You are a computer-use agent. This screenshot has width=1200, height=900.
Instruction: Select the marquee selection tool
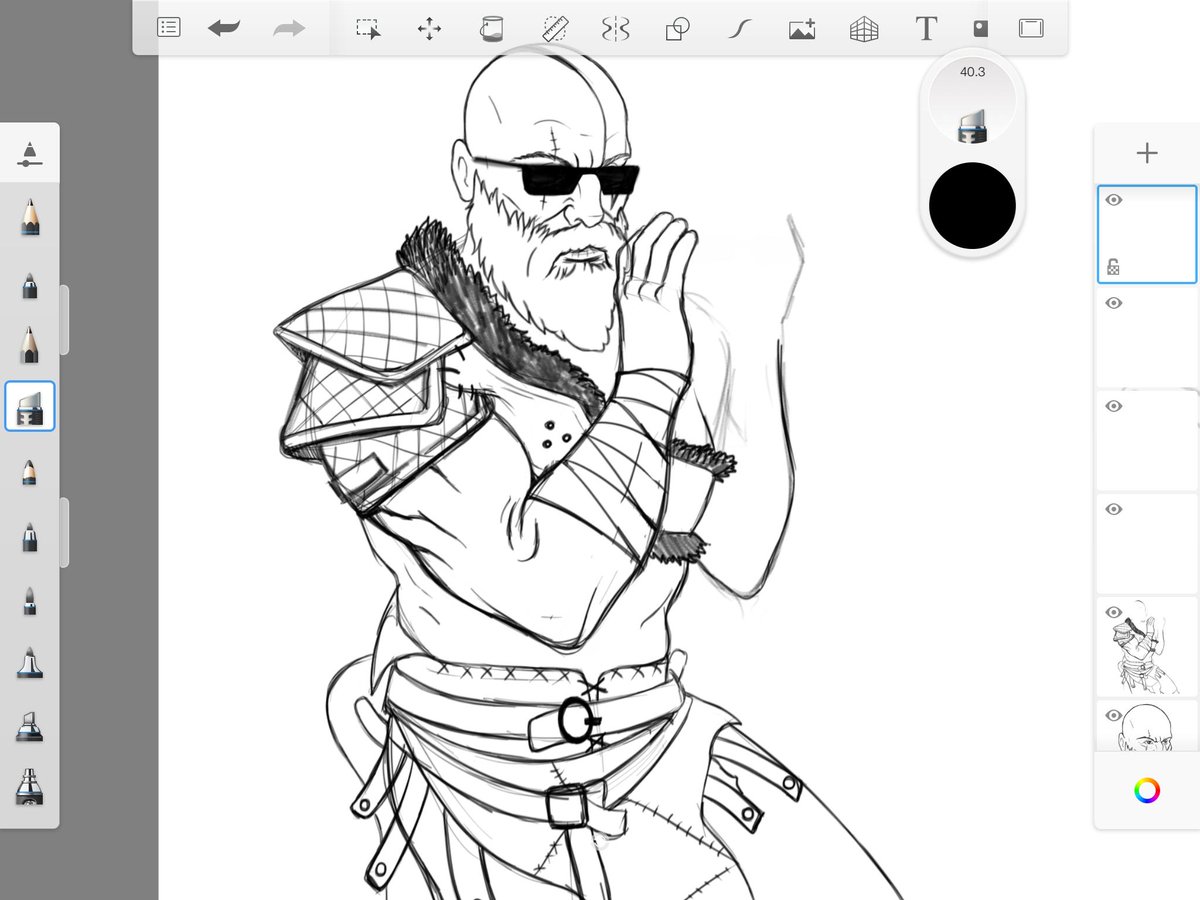point(368,28)
